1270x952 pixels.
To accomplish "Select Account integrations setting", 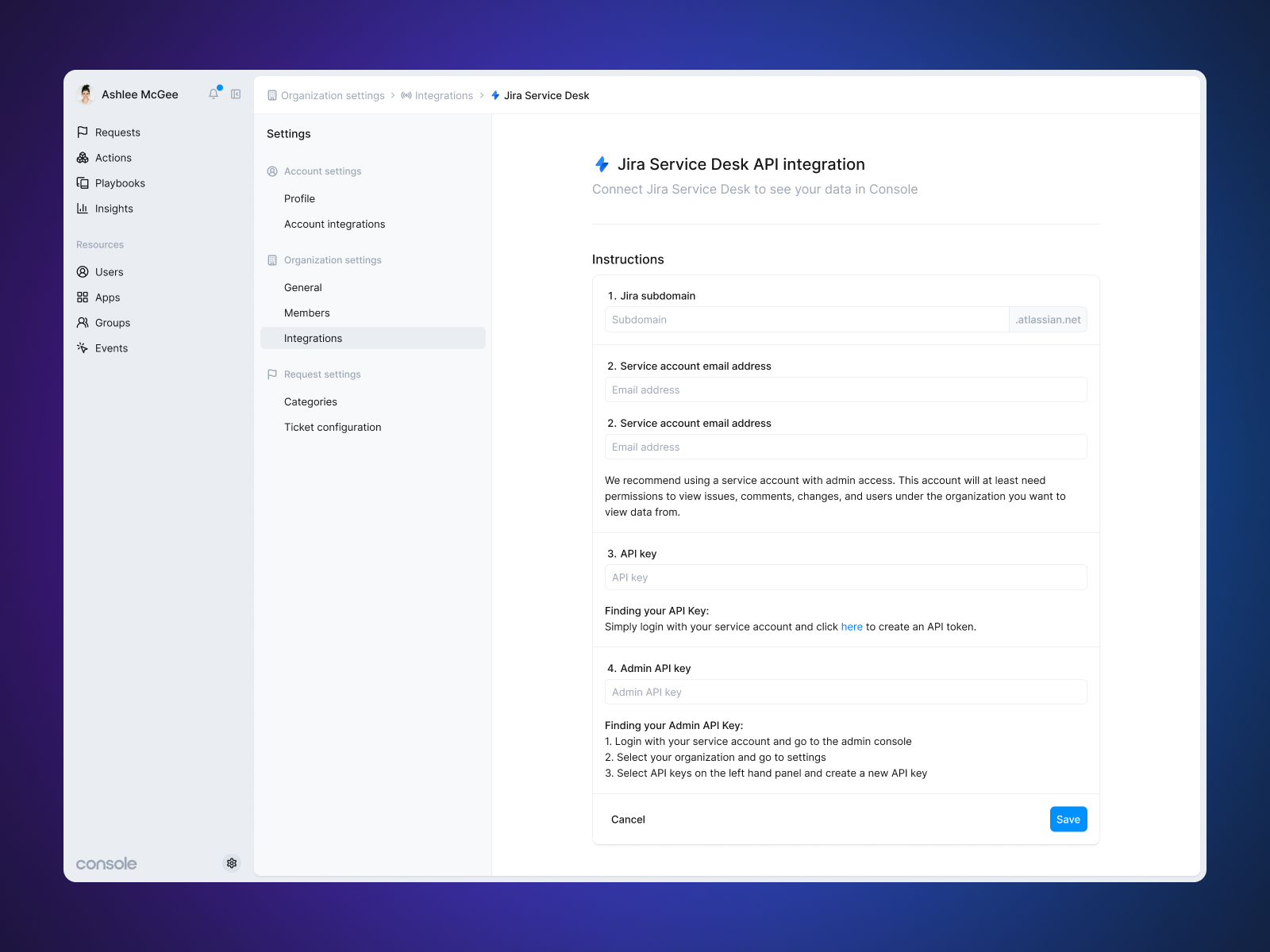I will (373, 224).
